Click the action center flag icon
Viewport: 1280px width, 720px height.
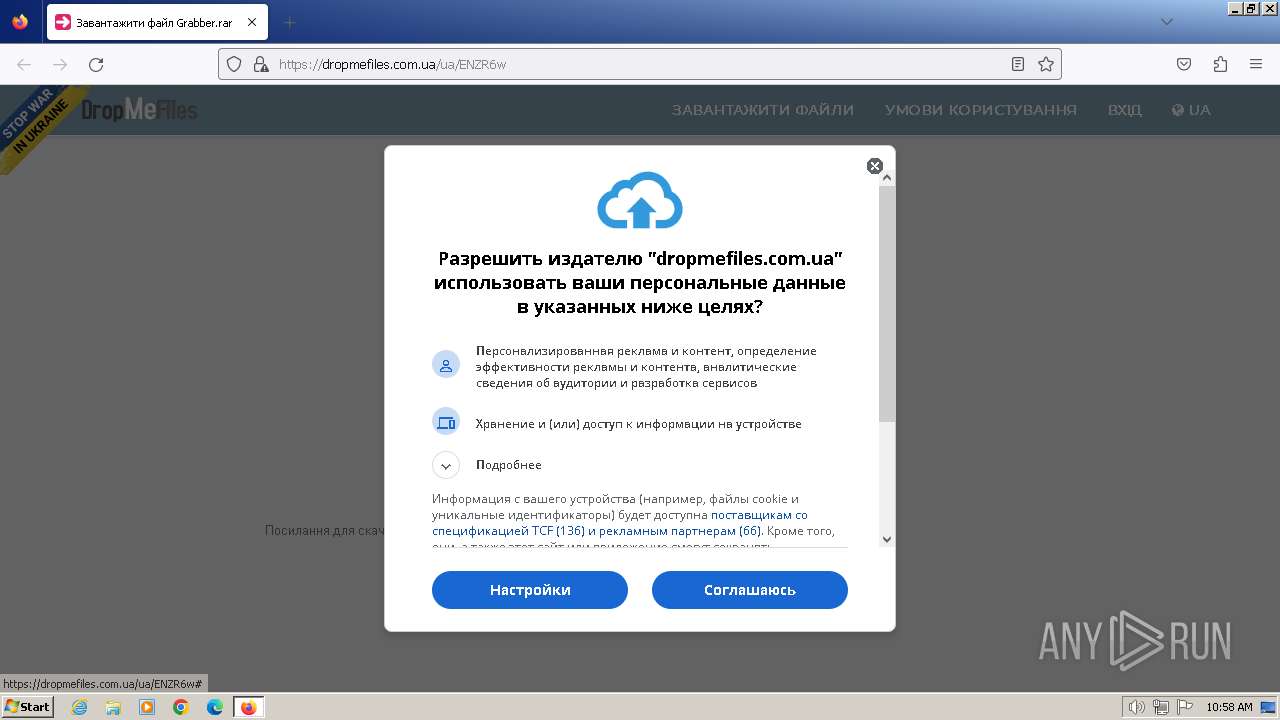[x=1186, y=707]
